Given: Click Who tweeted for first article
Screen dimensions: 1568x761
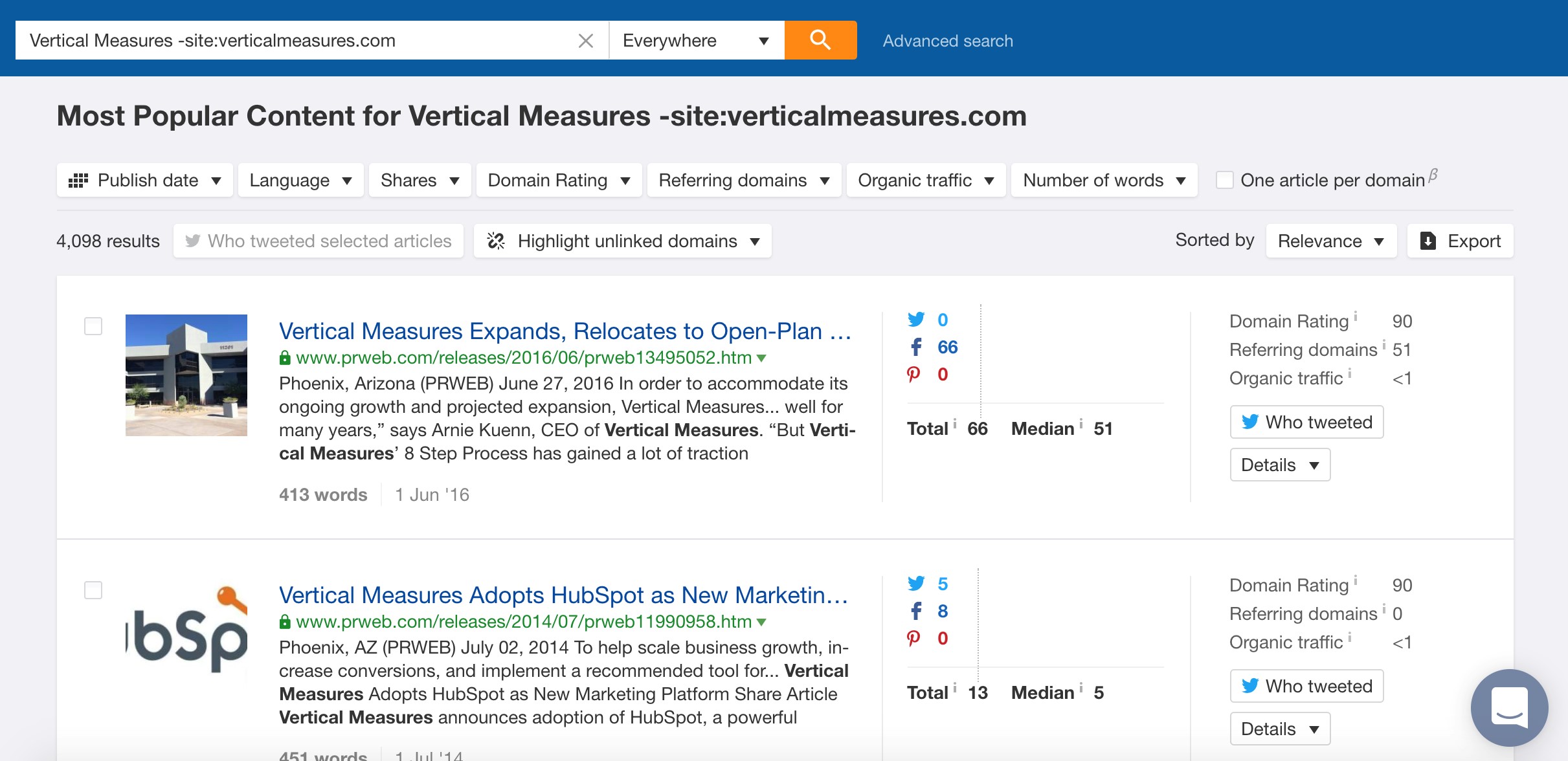Looking at the screenshot, I should tap(1306, 422).
